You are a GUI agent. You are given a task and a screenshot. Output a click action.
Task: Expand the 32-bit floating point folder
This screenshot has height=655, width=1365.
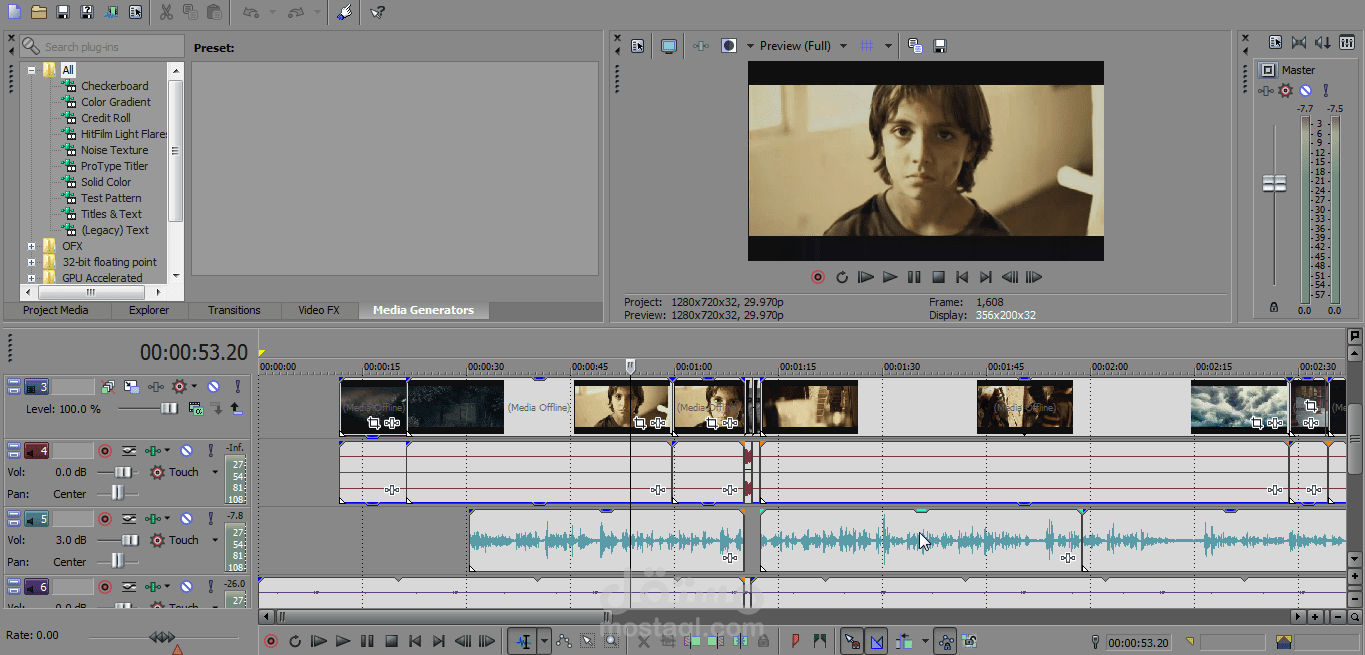(x=32, y=262)
